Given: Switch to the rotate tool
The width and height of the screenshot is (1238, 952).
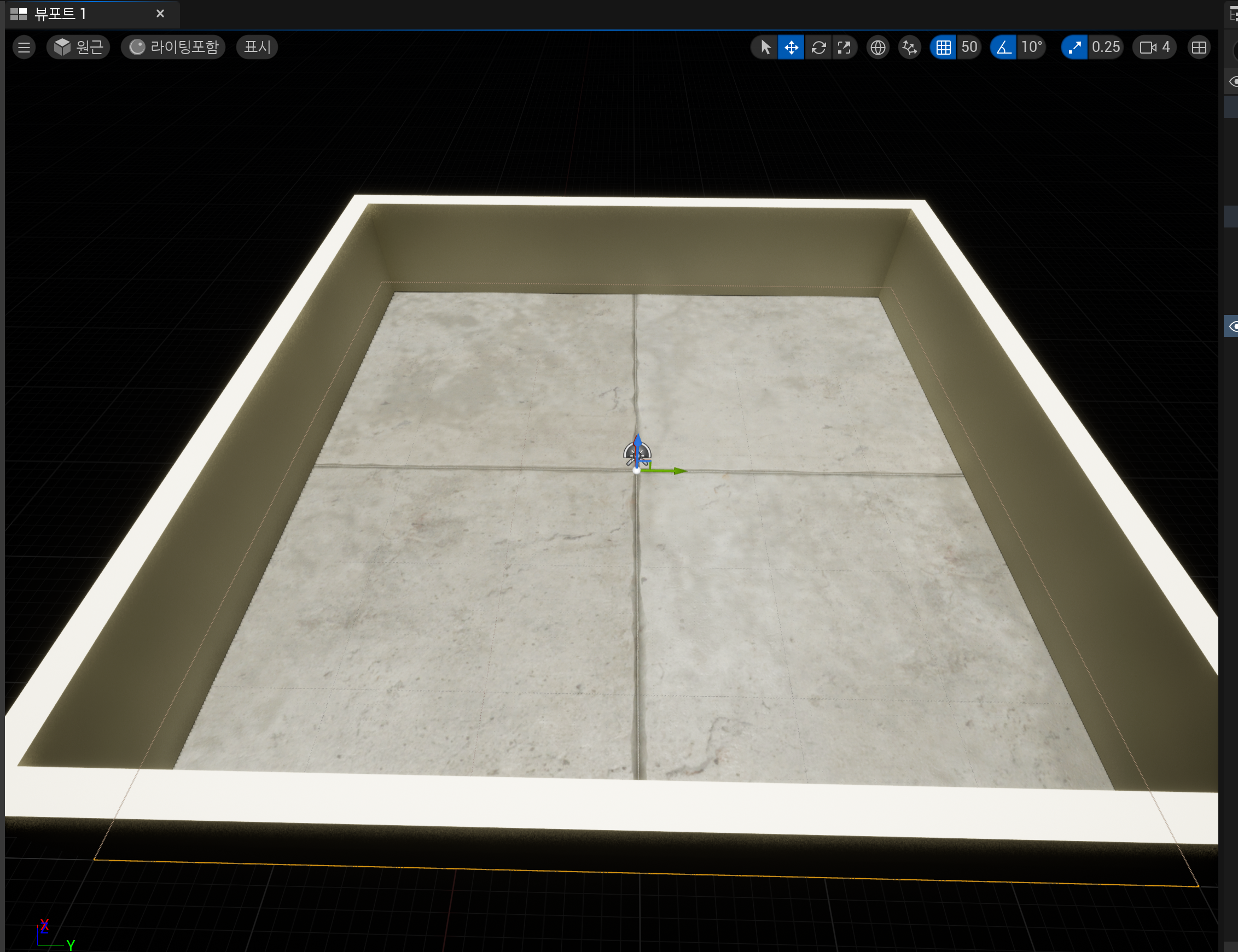Looking at the screenshot, I should pyautogui.click(x=818, y=47).
